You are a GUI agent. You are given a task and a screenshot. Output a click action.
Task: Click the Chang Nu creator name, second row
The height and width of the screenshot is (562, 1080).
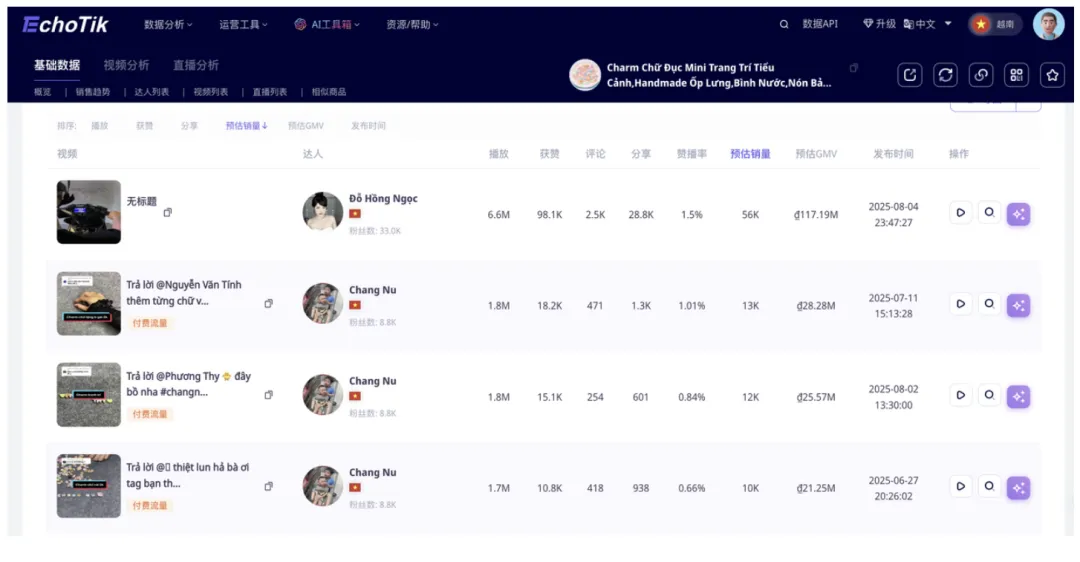pos(373,290)
